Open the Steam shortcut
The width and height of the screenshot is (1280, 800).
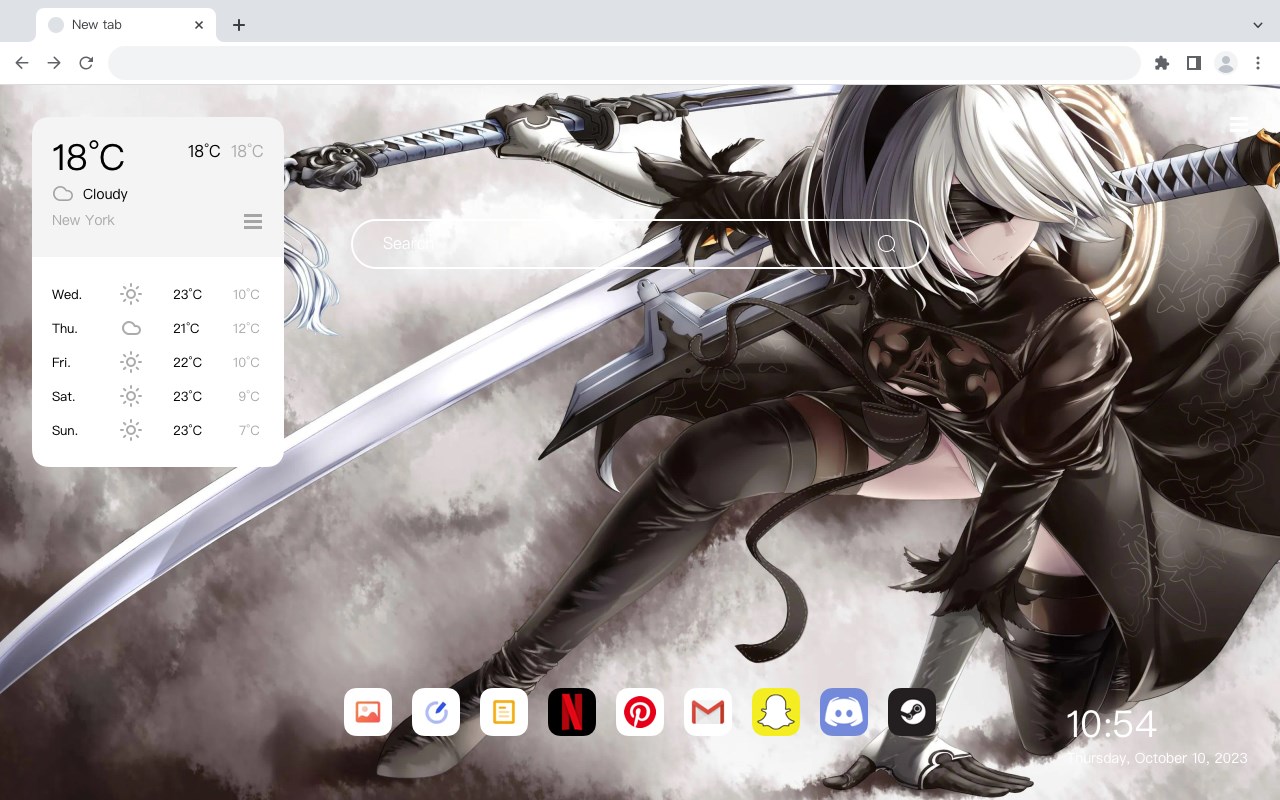tap(912, 712)
